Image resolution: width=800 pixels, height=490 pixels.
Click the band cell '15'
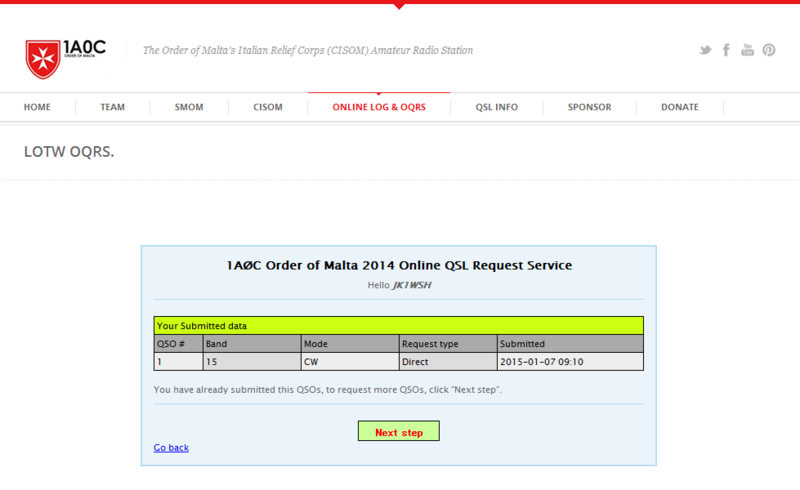point(252,361)
